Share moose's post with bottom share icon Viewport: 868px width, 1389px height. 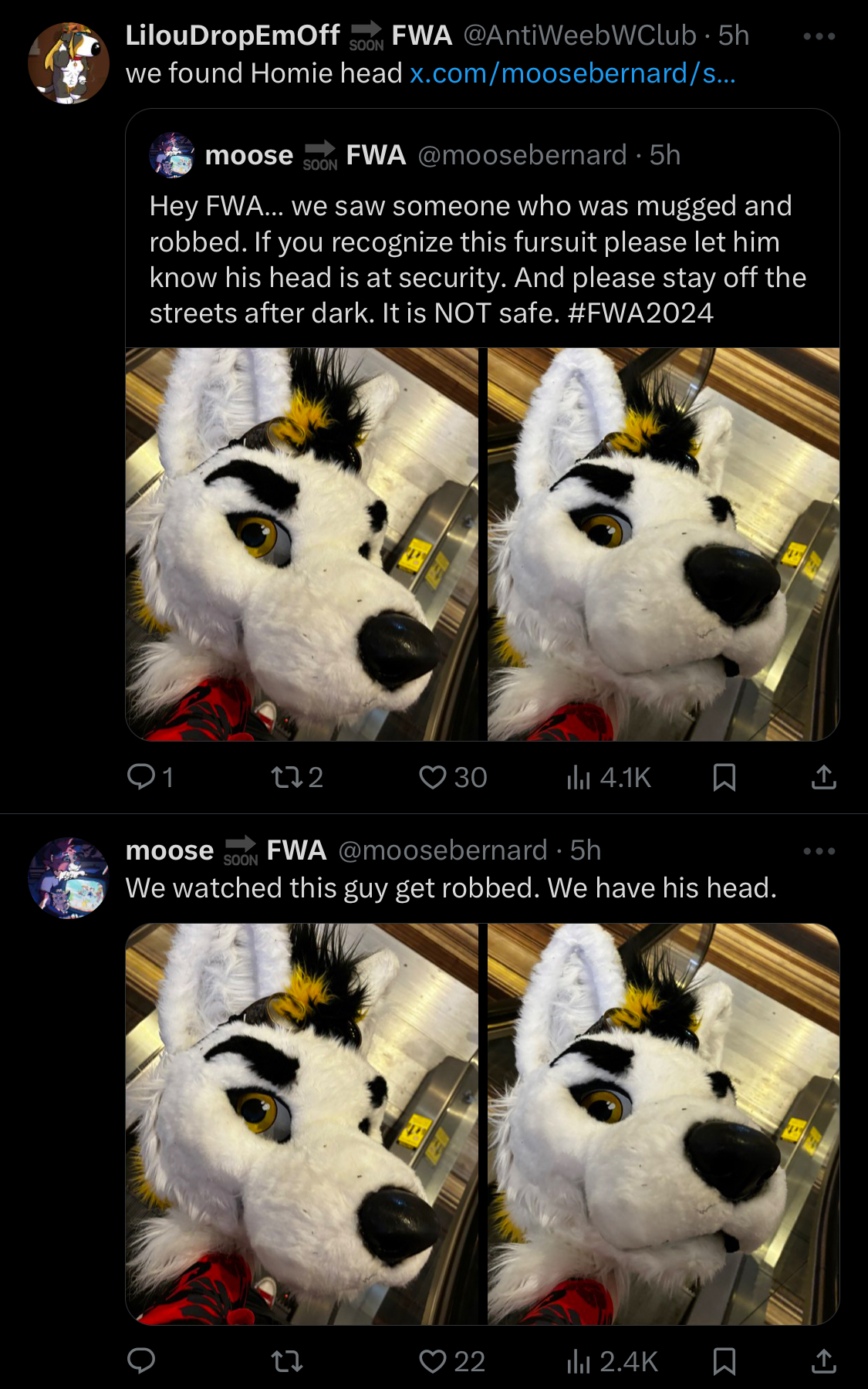click(x=823, y=1360)
